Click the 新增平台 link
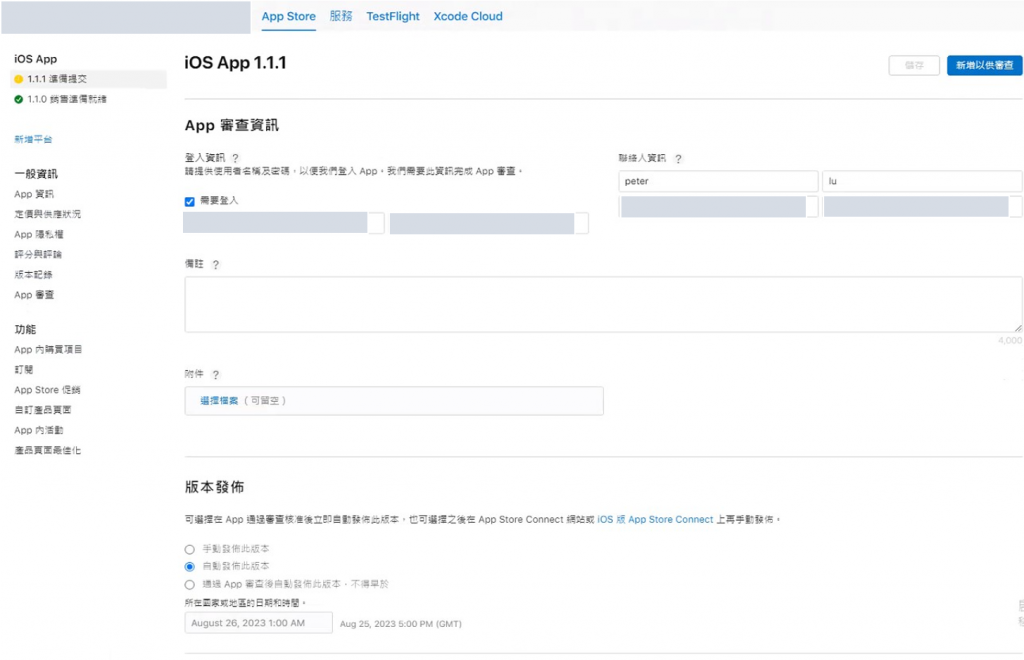 pyautogui.click(x=33, y=139)
